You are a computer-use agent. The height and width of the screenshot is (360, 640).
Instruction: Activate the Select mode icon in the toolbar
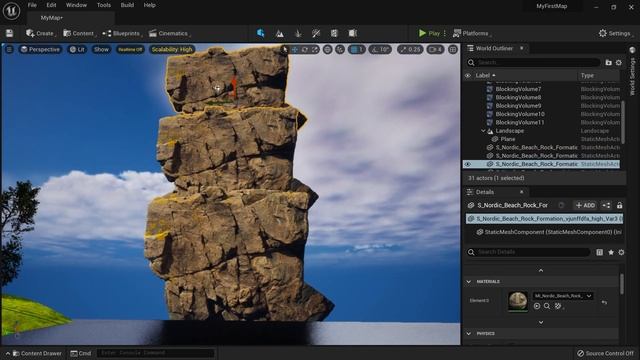[x=260, y=33]
